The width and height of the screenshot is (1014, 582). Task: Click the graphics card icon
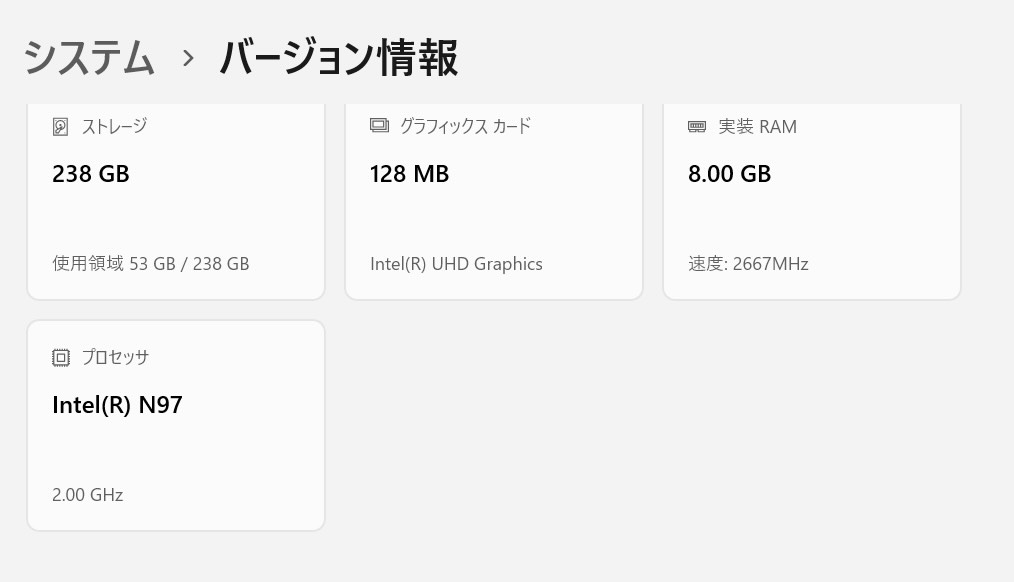379,126
